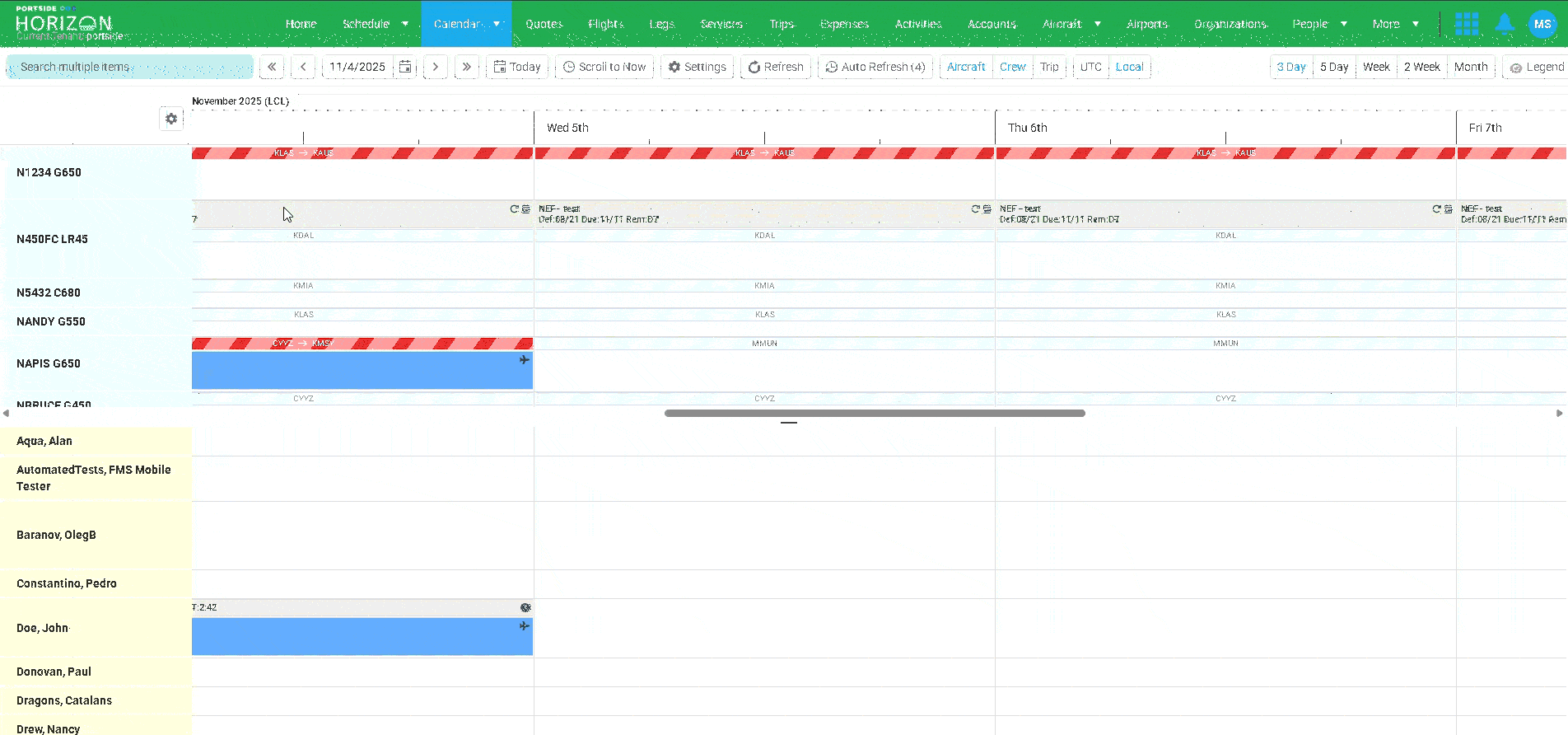Click the Scroll to Now button

click(604, 67)
